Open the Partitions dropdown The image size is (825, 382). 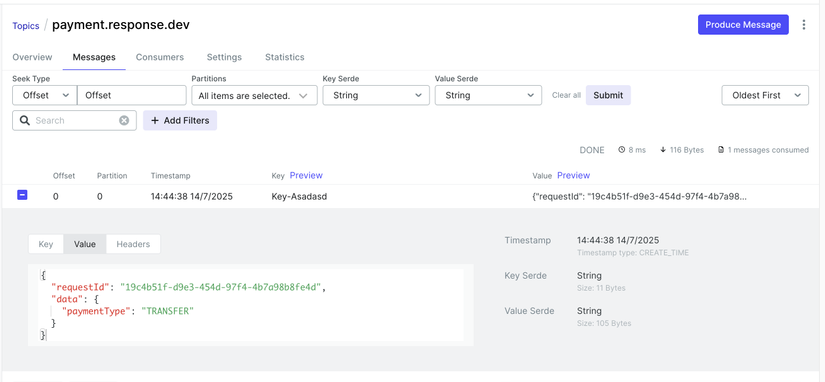254,95
